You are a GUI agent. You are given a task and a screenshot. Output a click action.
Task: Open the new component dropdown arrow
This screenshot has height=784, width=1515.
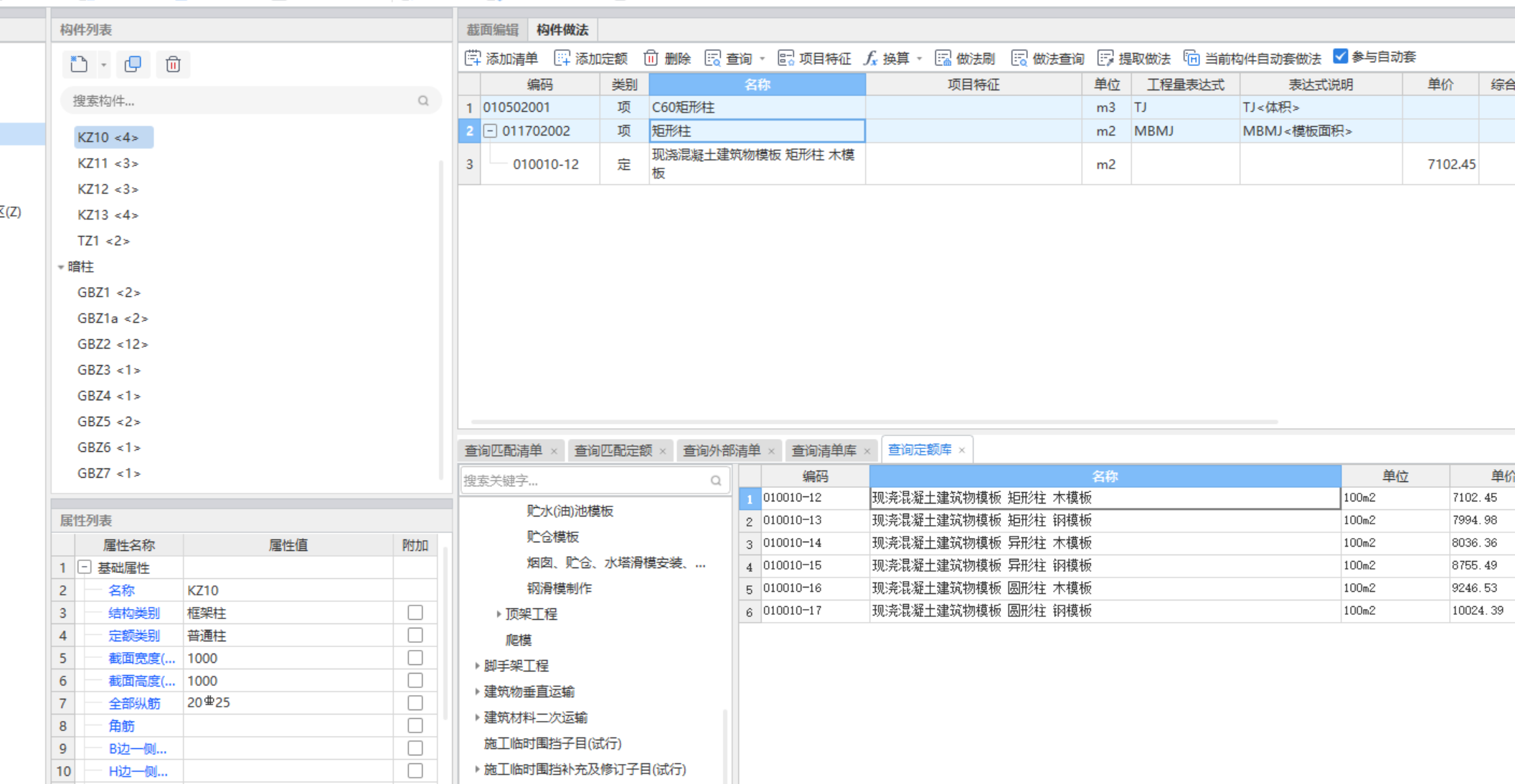pyautogui.click(x=104, y=65)
